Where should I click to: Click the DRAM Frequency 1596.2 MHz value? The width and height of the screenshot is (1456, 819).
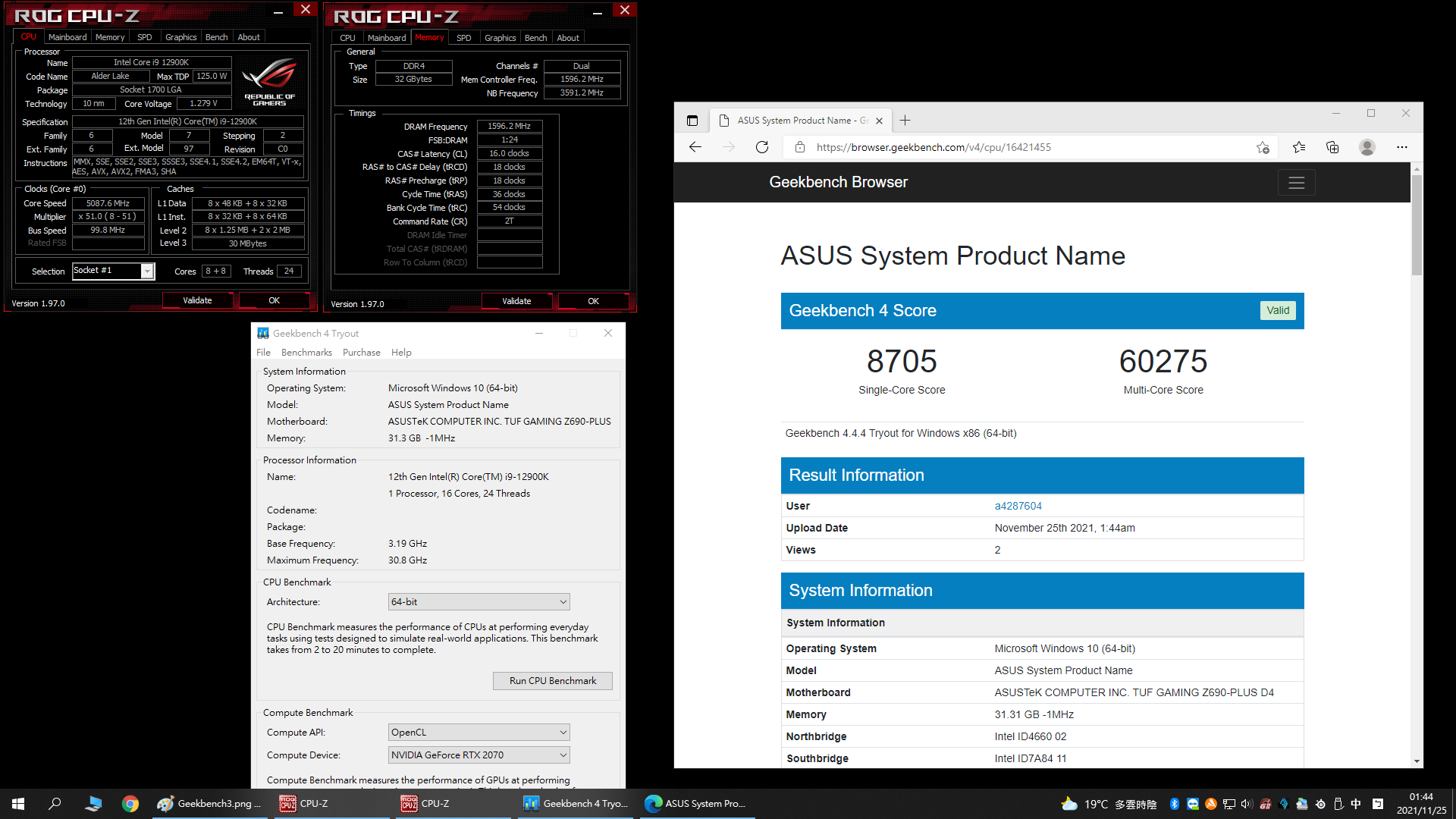tap(510, 127)
